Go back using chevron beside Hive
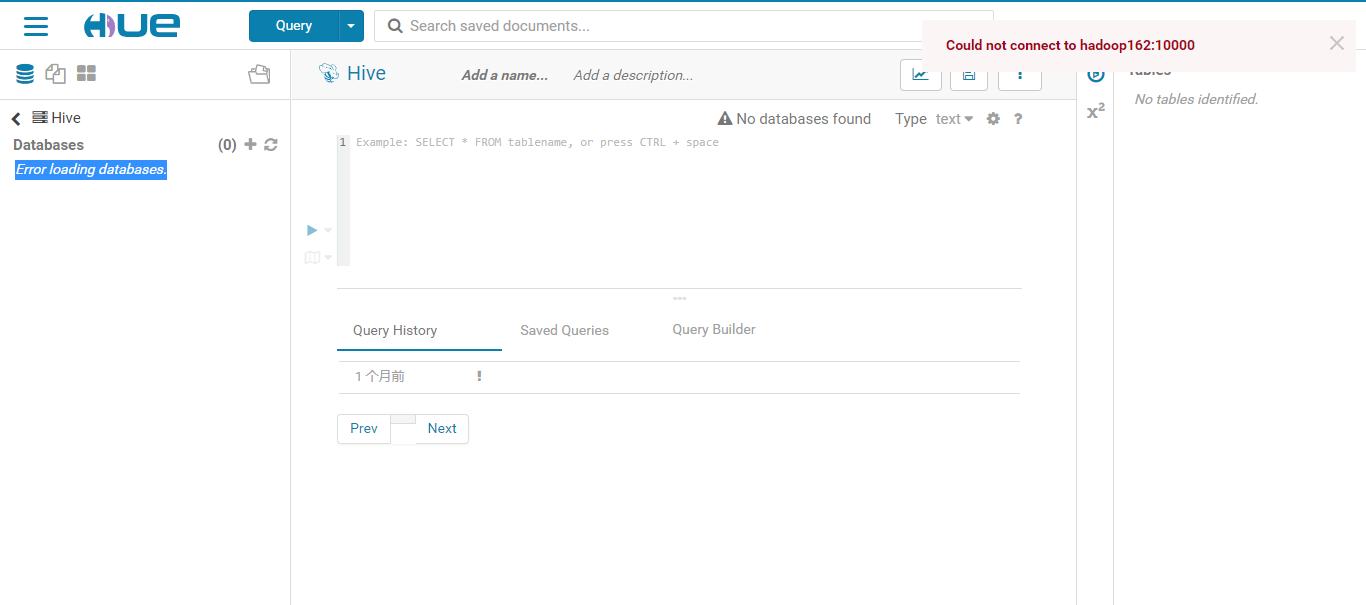 coord(16,119)
